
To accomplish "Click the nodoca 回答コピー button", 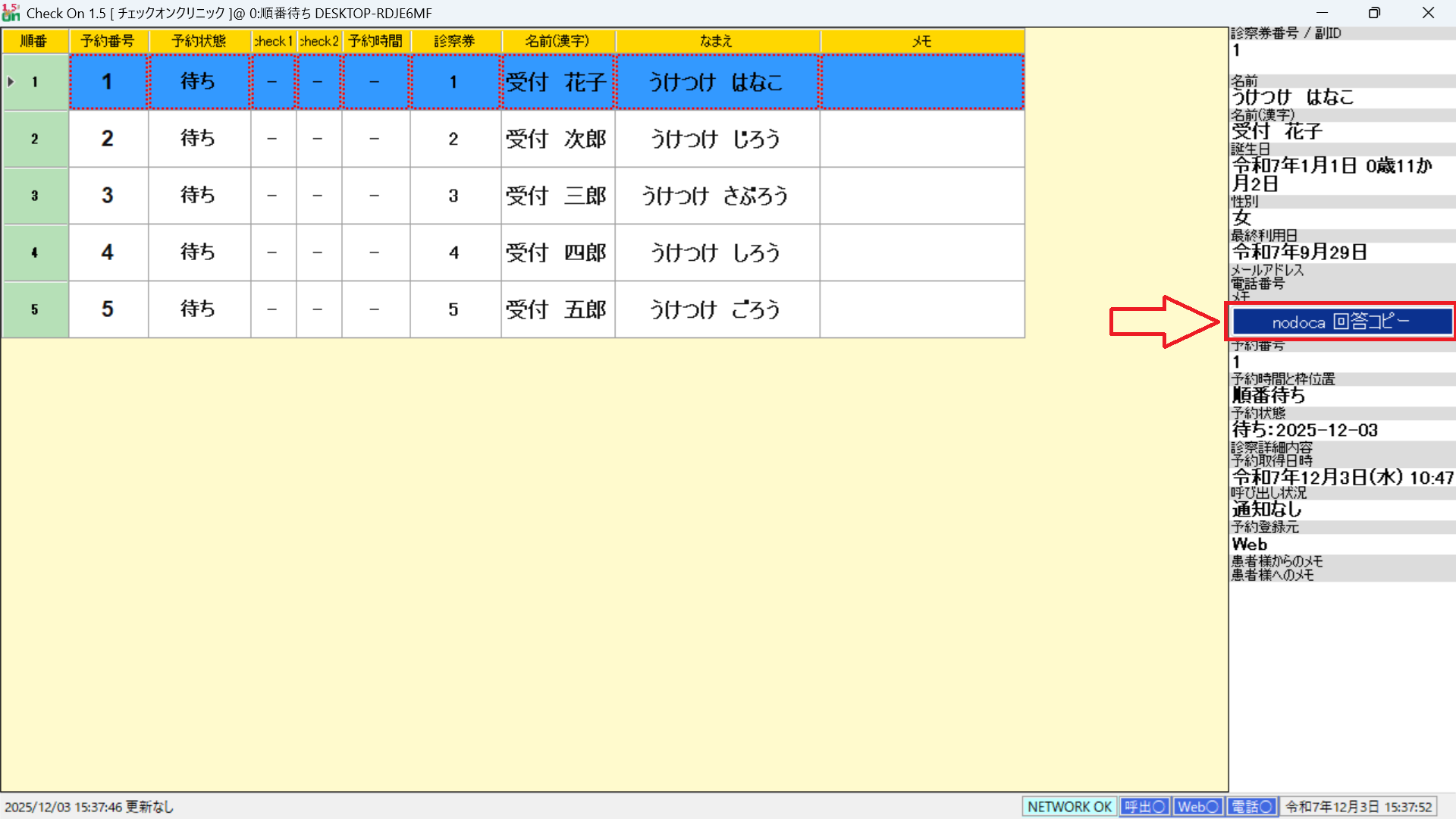I will click(1341, 322).
